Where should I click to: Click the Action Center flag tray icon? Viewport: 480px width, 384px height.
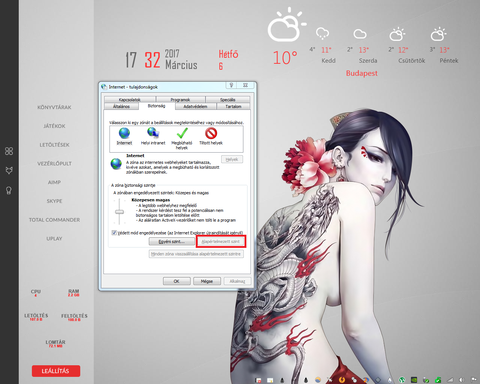(474, 380)
